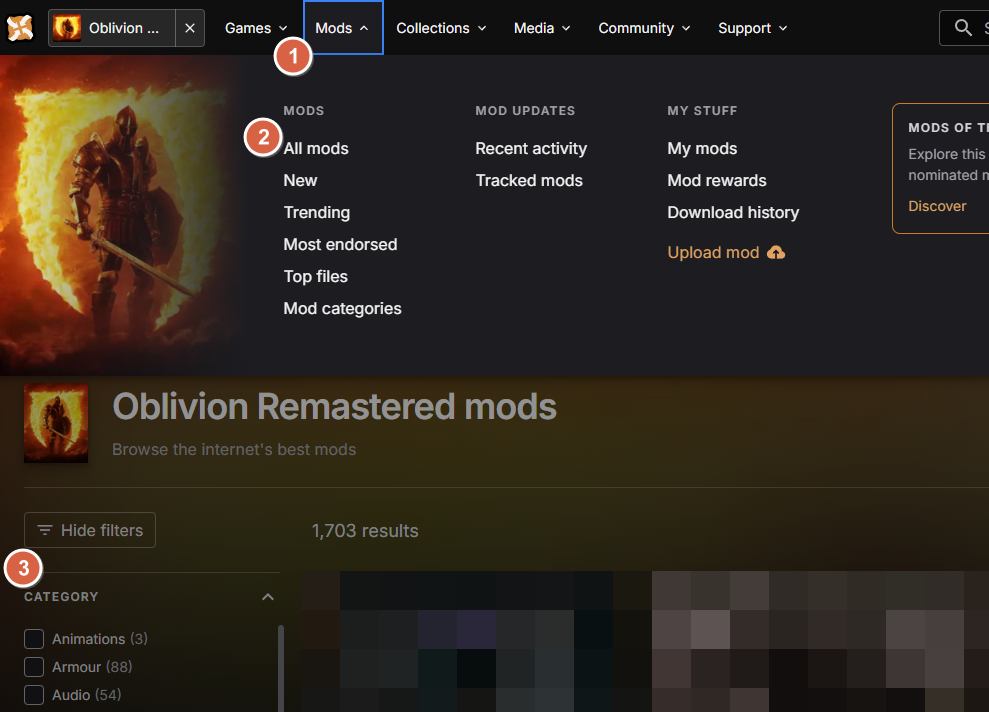Choose Most endorsed in Mods menu
The height and width of the screenshot is (712, 989).
click(340, 244)
